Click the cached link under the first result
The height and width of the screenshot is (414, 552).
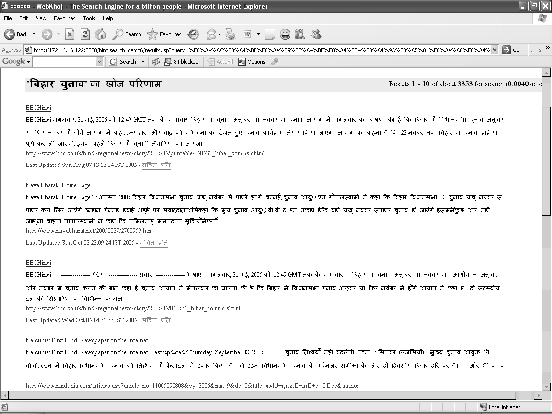[x=156, y=165]
